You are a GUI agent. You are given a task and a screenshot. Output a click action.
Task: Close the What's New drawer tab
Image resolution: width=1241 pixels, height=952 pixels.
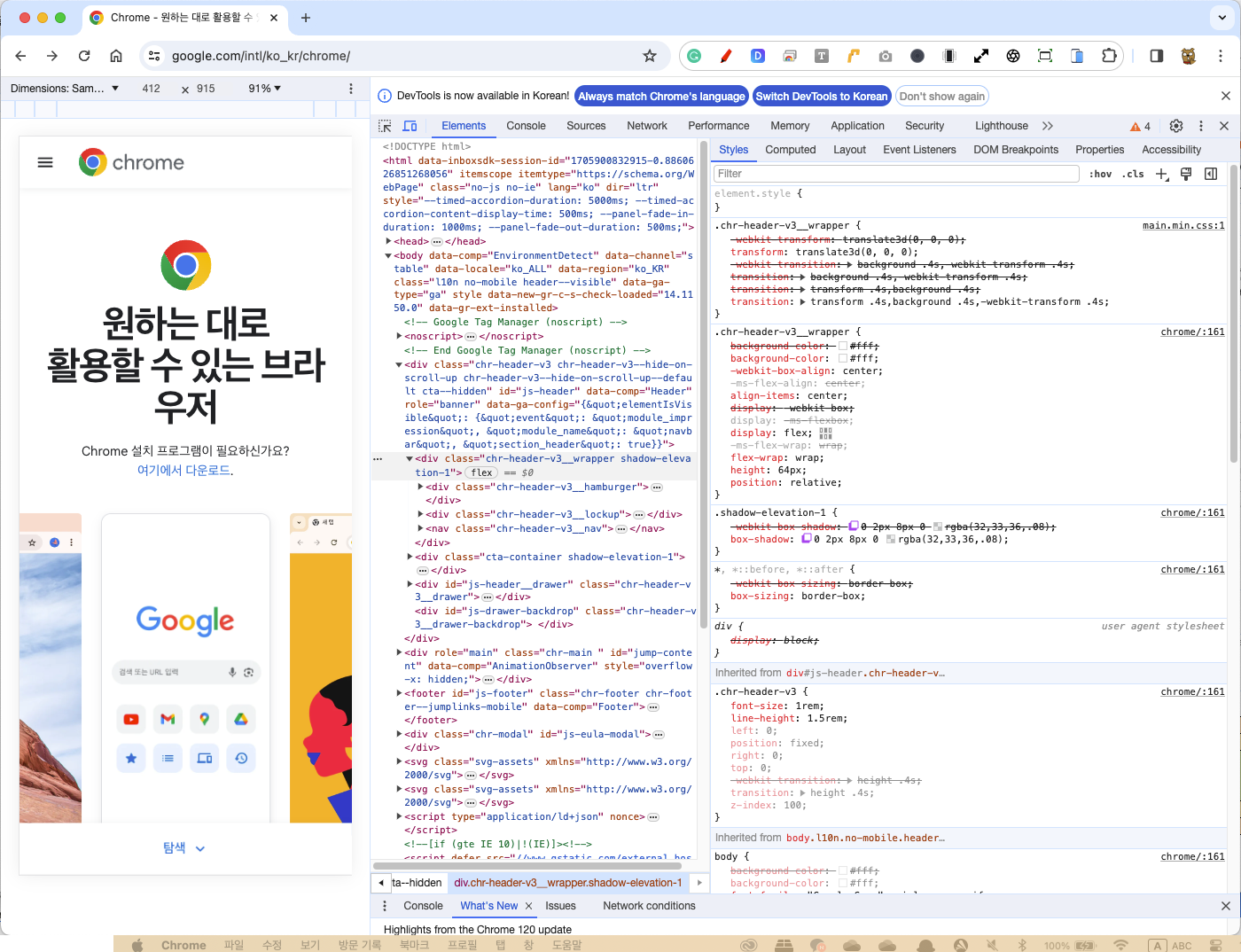click(x=529, y=906)
